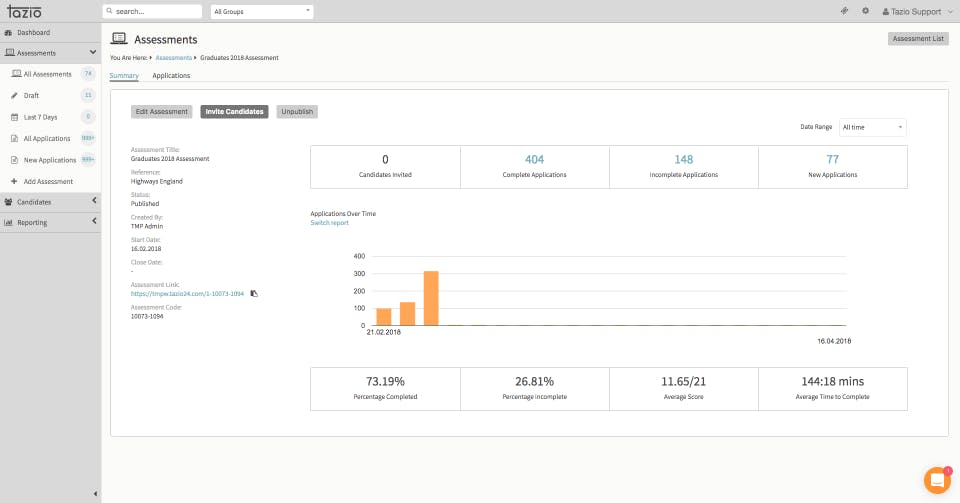Click the Graduates 2018 Assessment breadcrumb text
Image resolution: width=960 pixels, height=503 pixels.
(x=239, y=58)
